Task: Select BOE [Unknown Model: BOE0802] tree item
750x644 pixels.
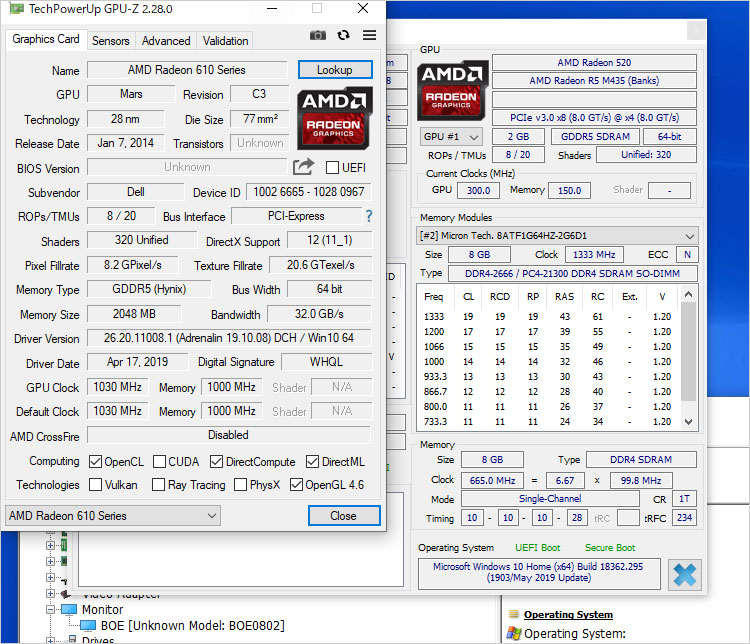Action: click(193, 625)
